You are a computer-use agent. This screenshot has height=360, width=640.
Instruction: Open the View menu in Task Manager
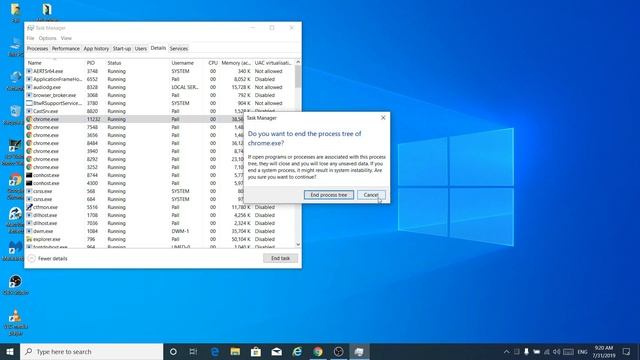coord(66,38)
